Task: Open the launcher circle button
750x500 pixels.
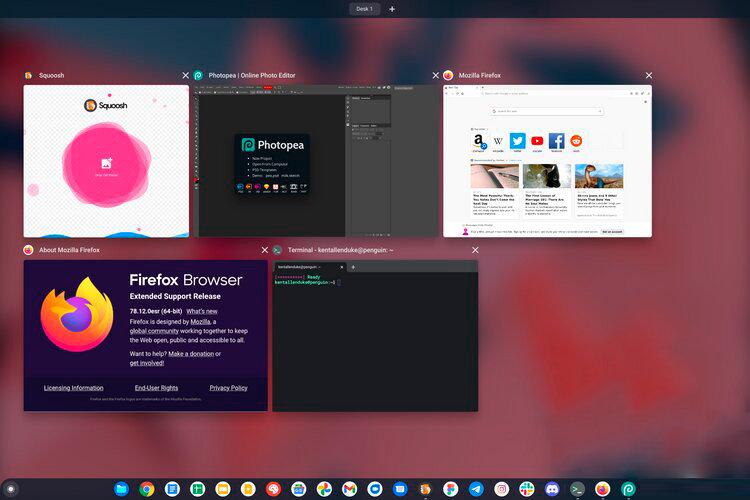Action: point(11,489)
